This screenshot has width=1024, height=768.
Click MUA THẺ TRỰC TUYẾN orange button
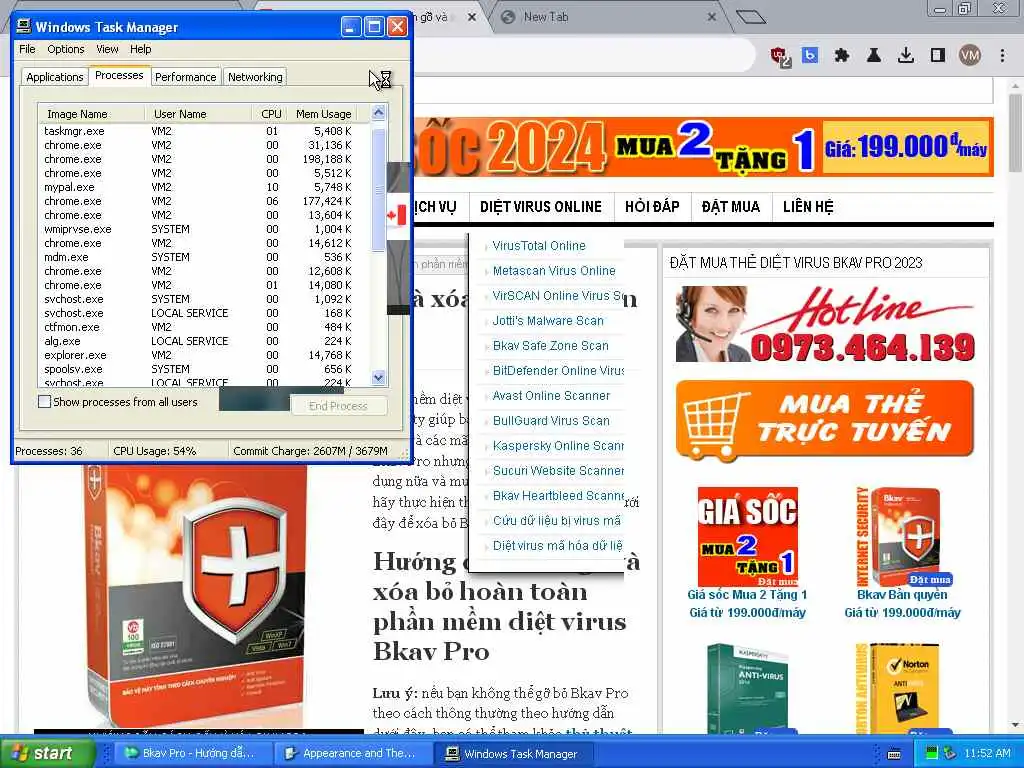pos(825,419)
